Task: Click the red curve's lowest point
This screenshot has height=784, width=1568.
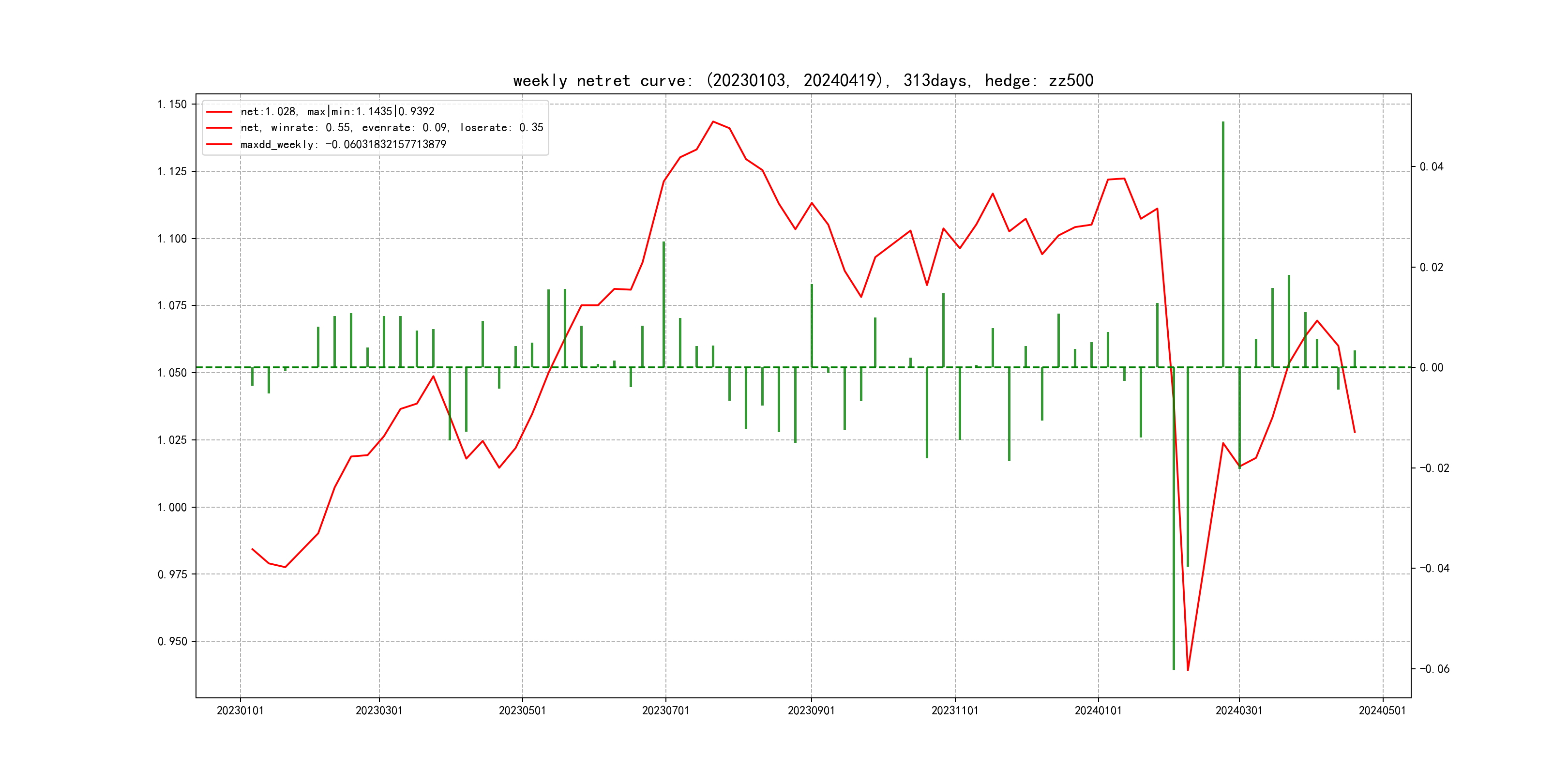Action: pos(1188,670)
